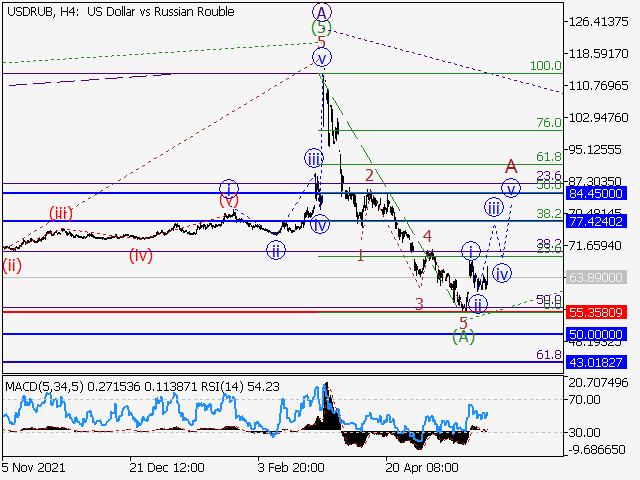Select the green (A) wave label at the low

[x=463, y=337]
